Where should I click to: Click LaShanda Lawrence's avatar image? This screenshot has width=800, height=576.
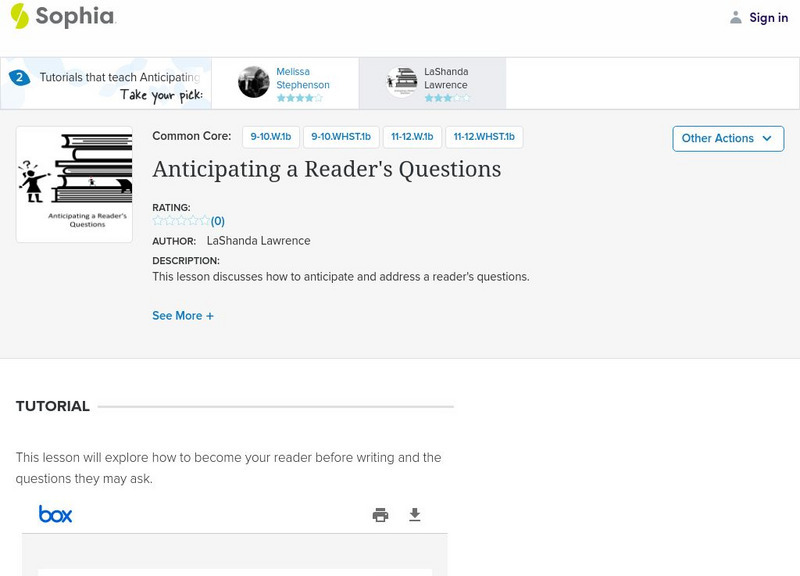[402, 82]
